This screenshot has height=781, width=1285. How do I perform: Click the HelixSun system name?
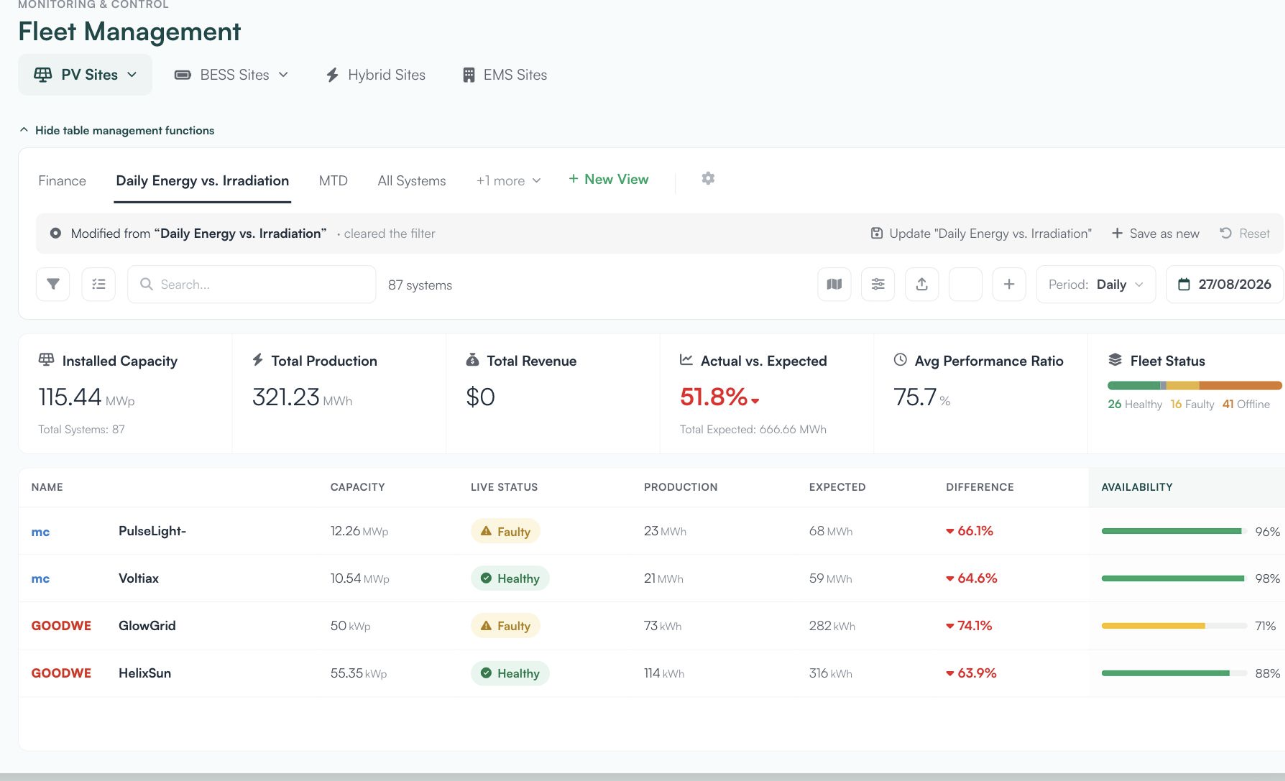(x=145, y=673)
